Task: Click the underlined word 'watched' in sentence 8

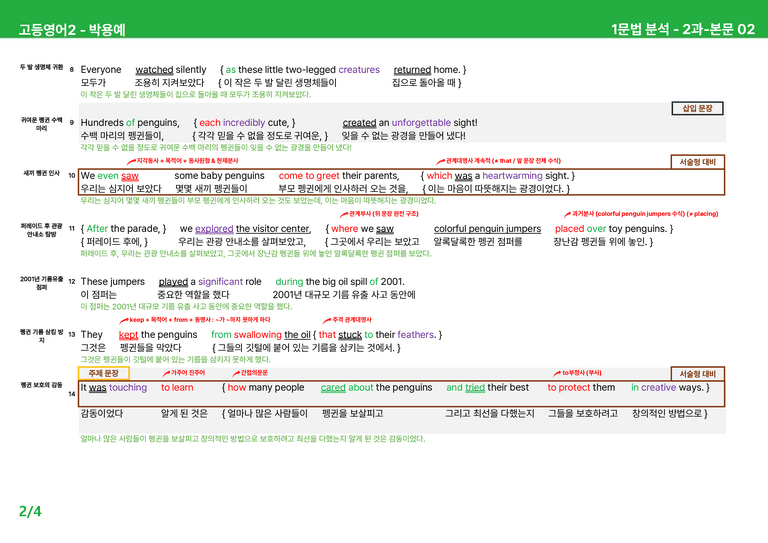Action: click(154, 70)
